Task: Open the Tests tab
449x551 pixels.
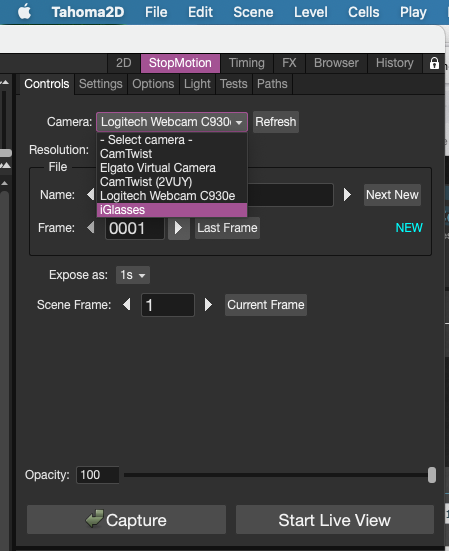Action: click(234, 84)
